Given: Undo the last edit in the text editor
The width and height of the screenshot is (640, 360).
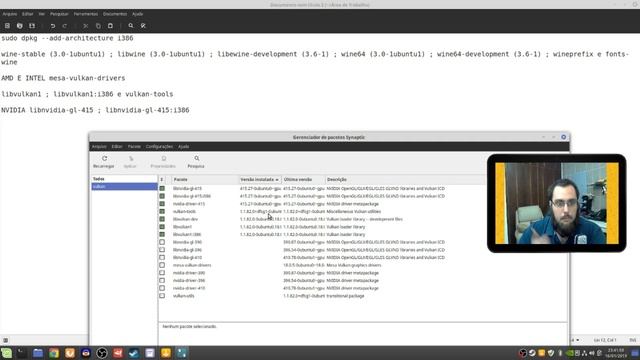Looking at the screenshot, I should click(x=53, y=26).
